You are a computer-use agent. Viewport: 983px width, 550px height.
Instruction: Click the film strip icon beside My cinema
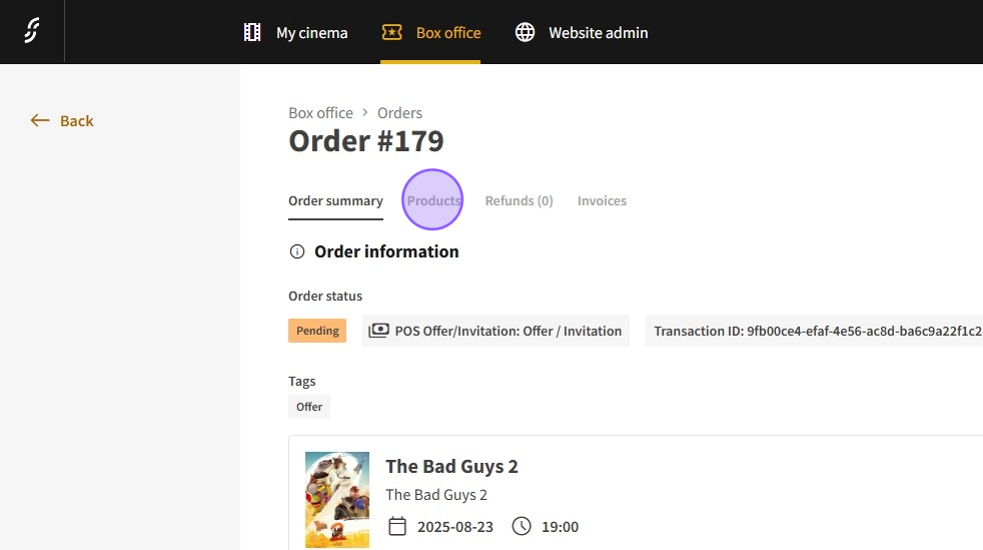tap(252, 33)
